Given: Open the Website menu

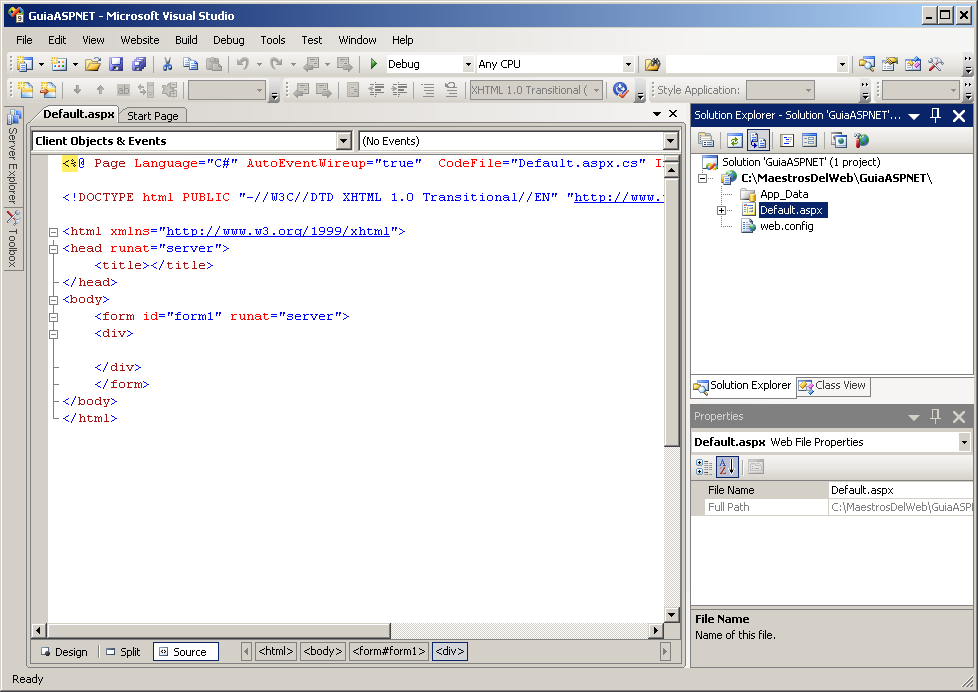Looking at the screenshot, I should [140, 40].
